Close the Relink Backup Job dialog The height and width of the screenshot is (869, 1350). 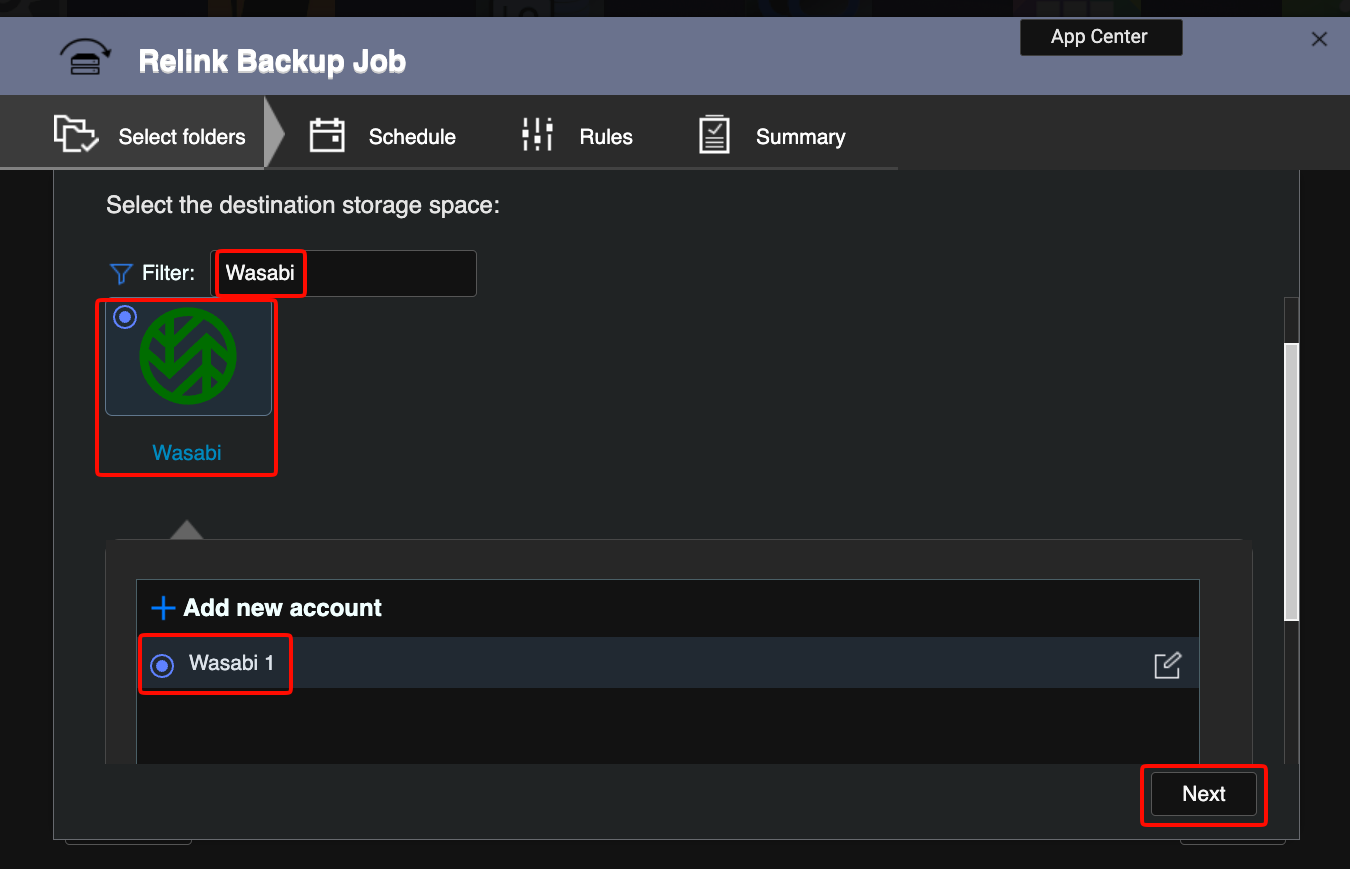click(x=1319, y=39)
